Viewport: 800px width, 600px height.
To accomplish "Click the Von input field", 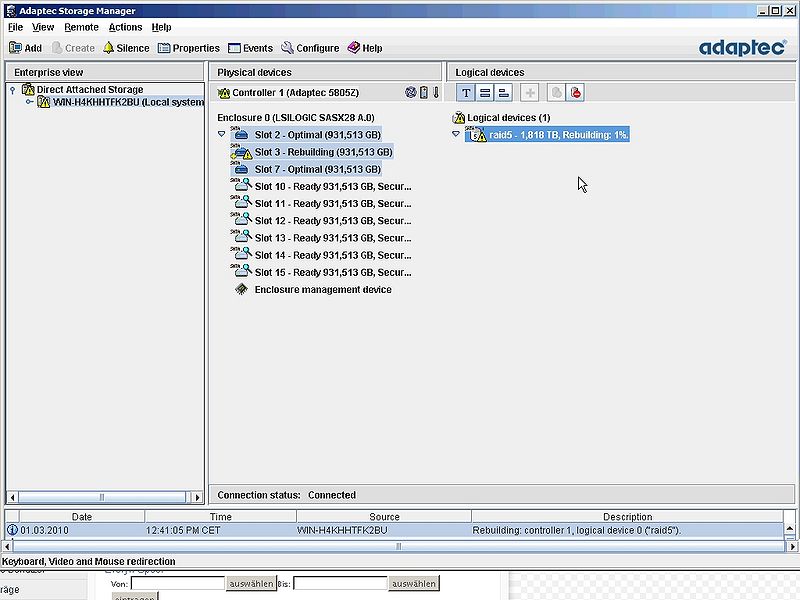I will click(178, 584).
